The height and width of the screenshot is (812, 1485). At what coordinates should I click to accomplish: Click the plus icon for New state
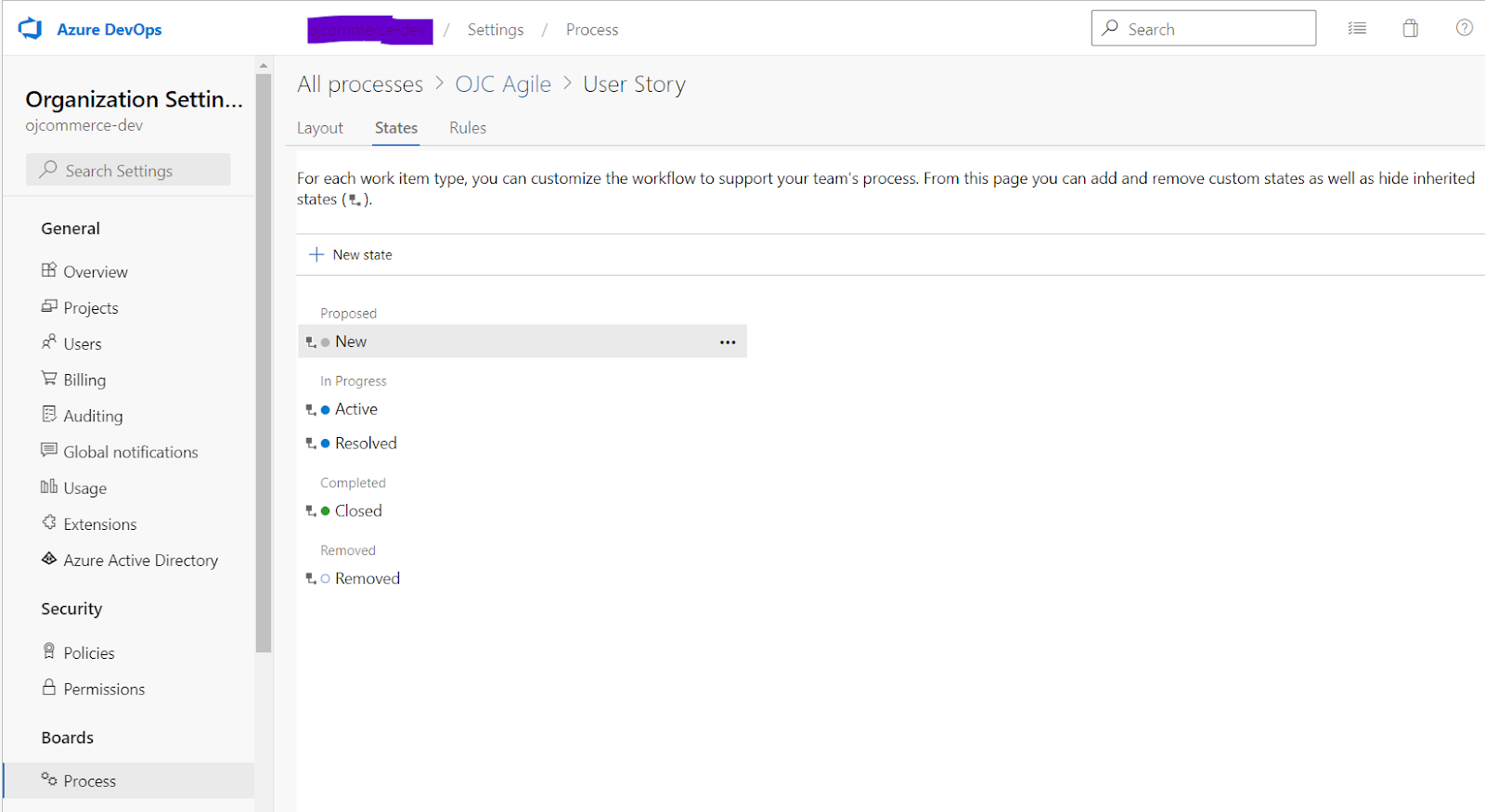(316, 254)
